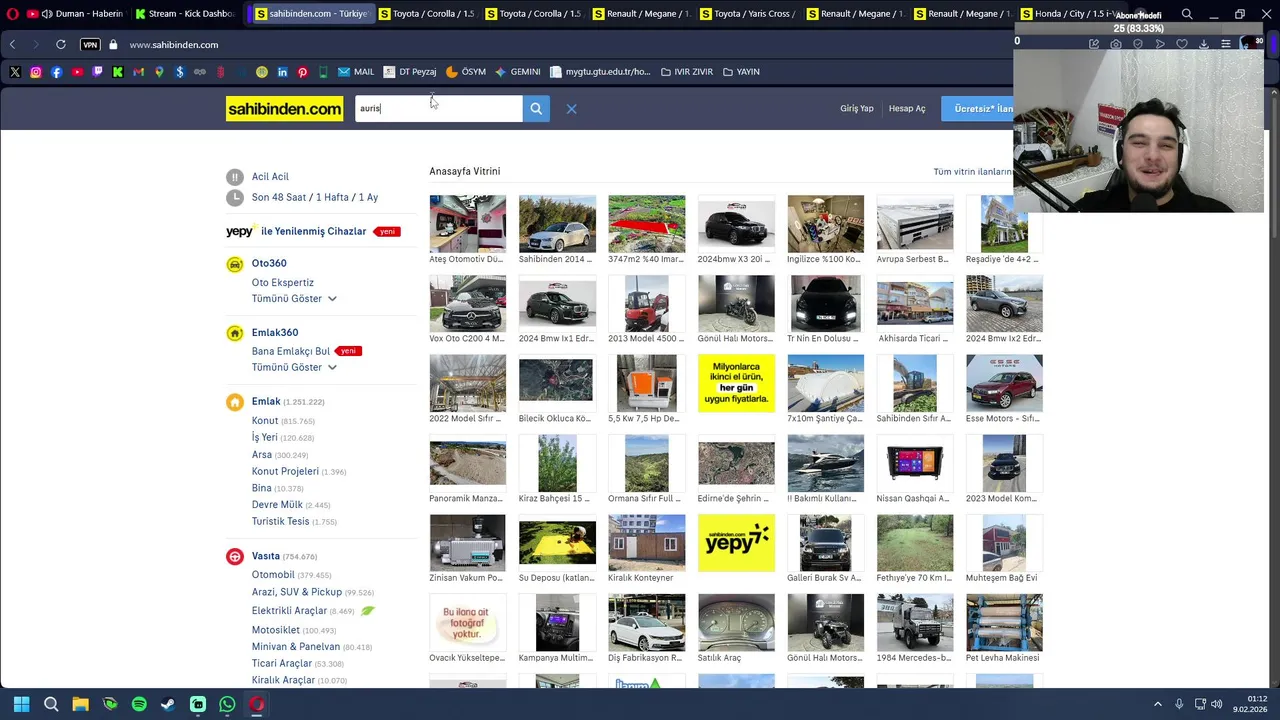This screenshot has height=720, width=1280.
Task: Open the Oto Ekspertiz link
Action: click(283, 283)
